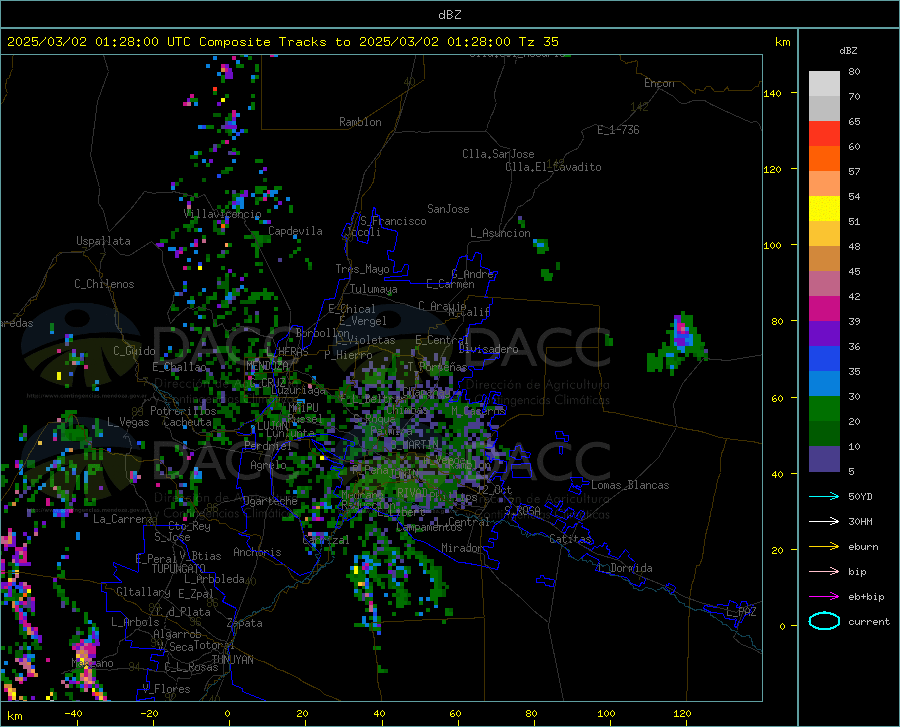Select the dark green 10-20 dBZ swatch

[x=824, y=434]
